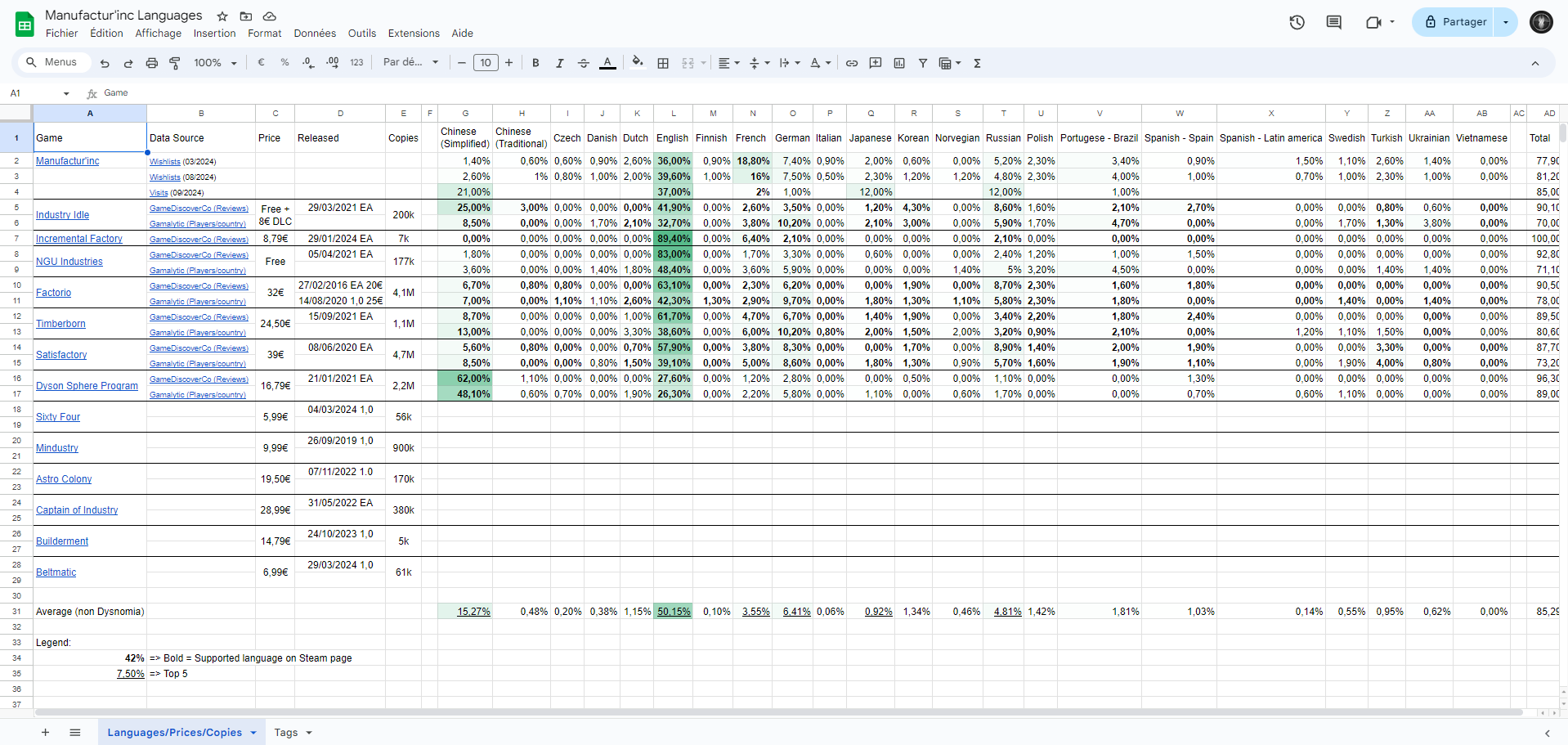Toggle italic formatting

[x=559, y=63]
